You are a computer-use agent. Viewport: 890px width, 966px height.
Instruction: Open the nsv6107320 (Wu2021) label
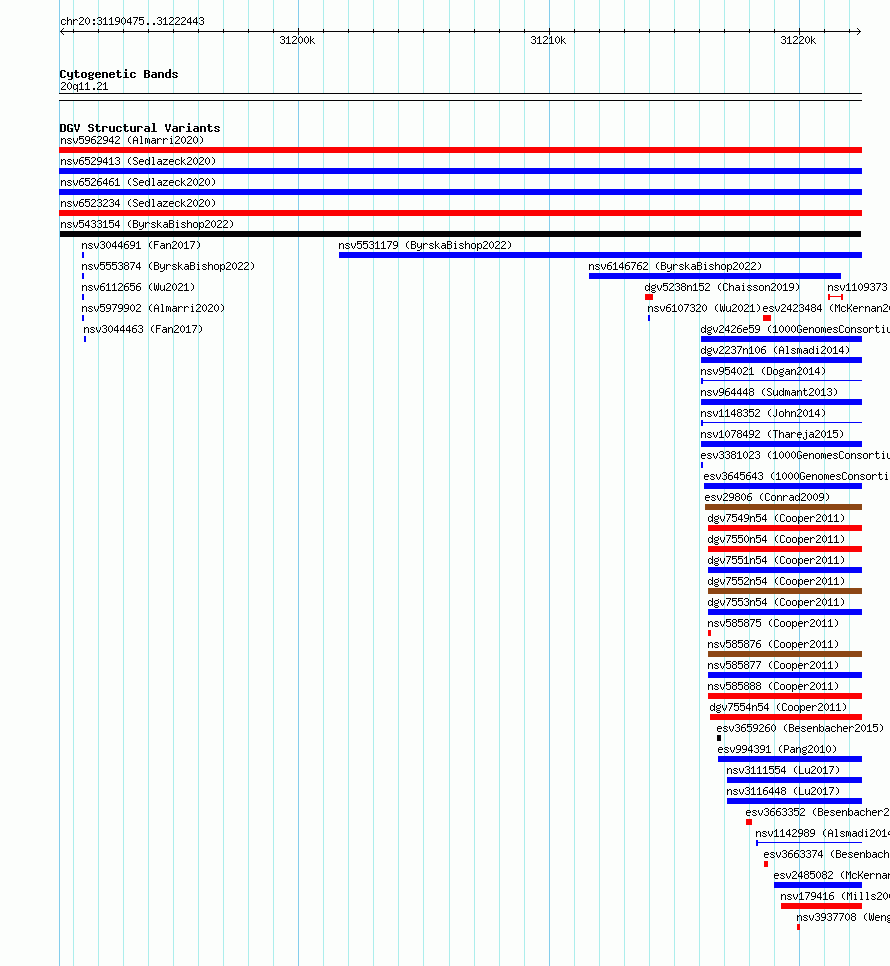click(704, 308)
